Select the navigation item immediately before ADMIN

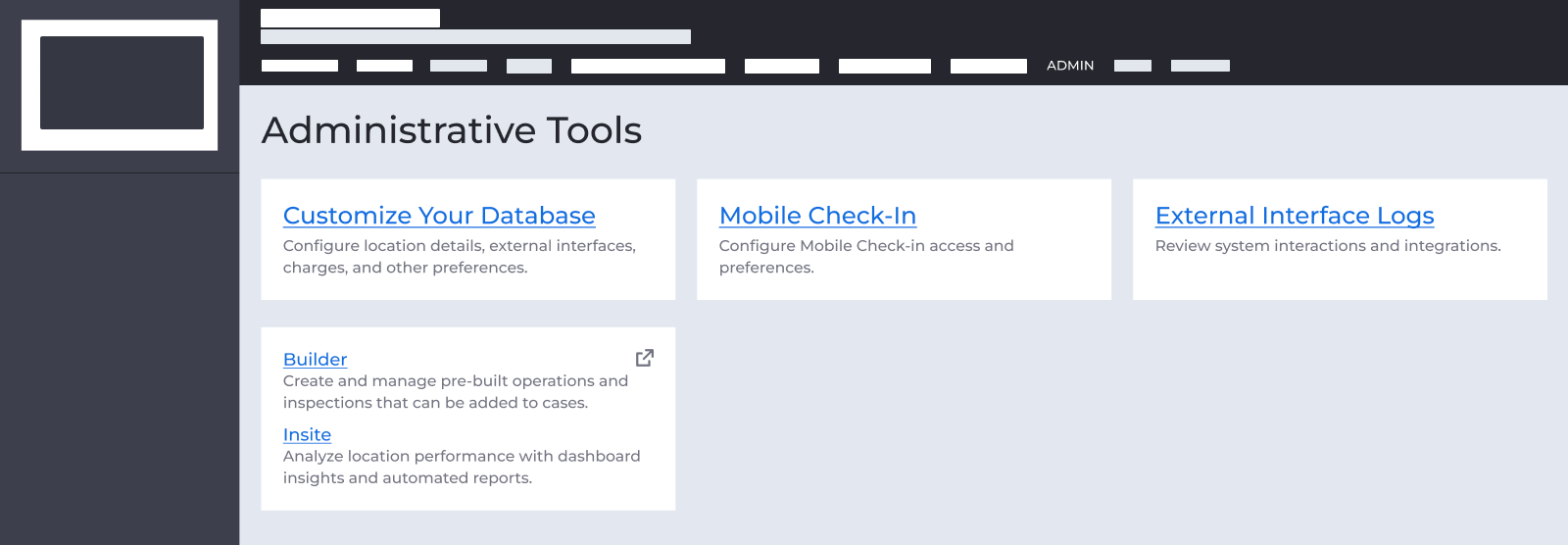988,66
